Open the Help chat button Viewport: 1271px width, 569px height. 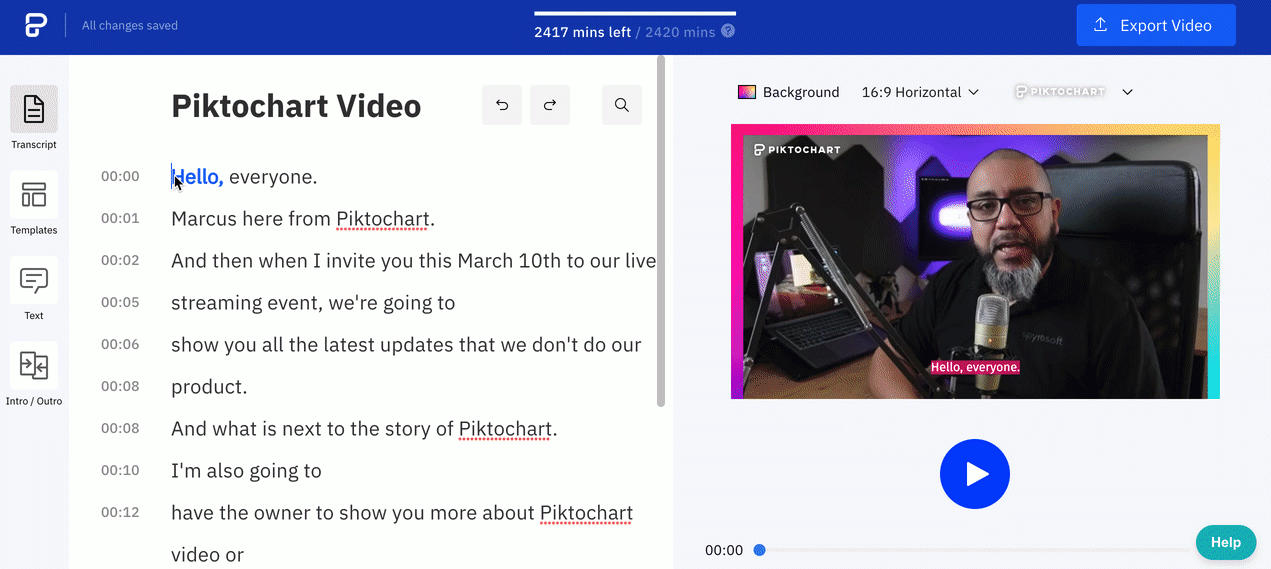click(1225, 542)
